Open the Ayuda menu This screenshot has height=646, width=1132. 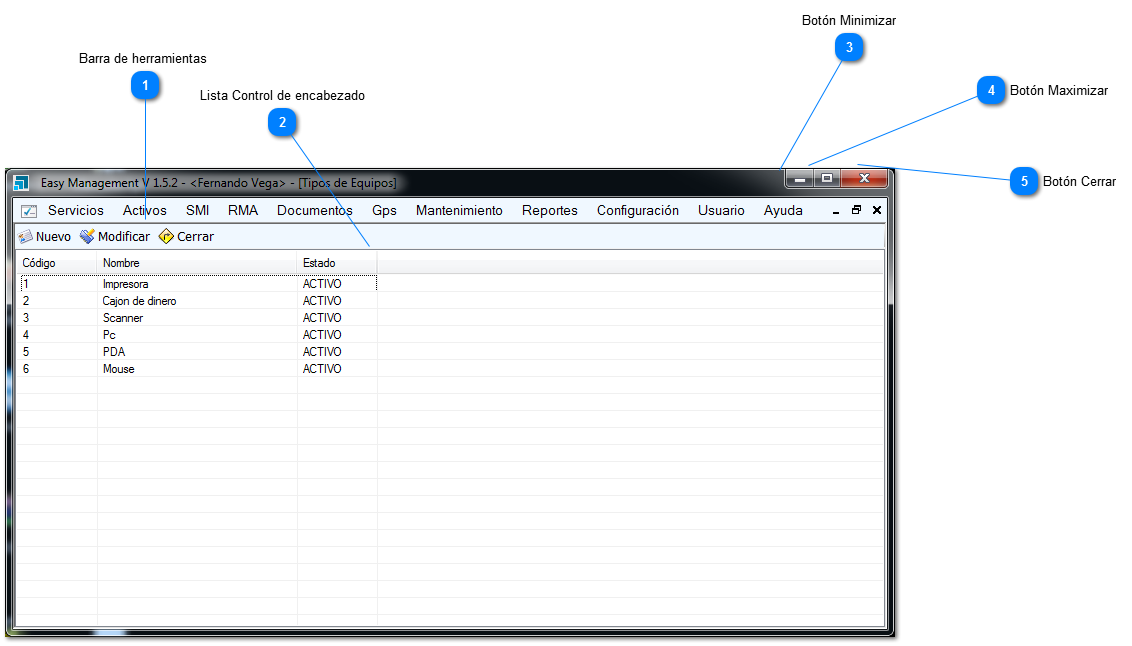(x=783, y=211)
